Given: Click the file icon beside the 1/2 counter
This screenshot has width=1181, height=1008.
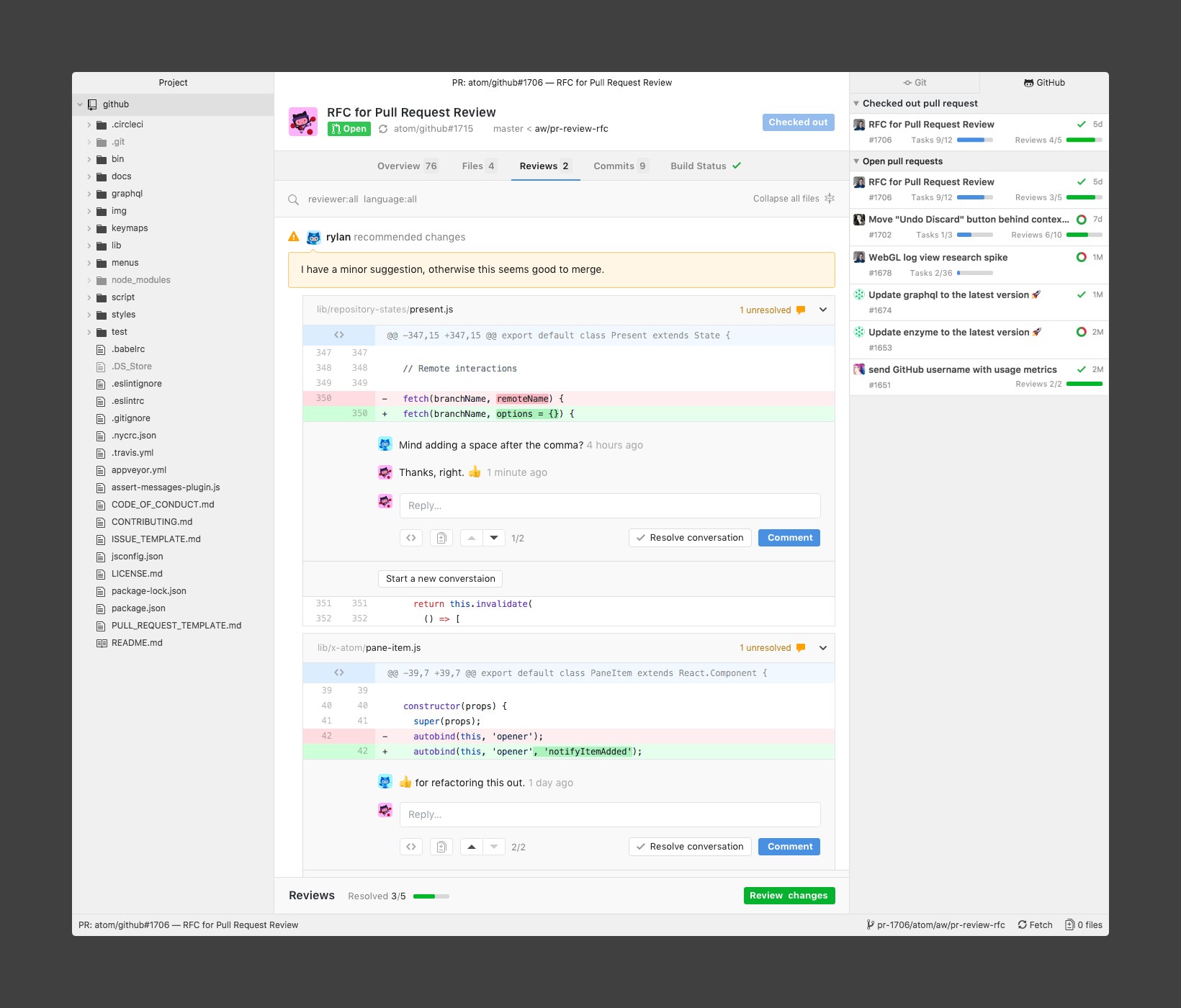Looking at the screenshot, I should (441, 538).
